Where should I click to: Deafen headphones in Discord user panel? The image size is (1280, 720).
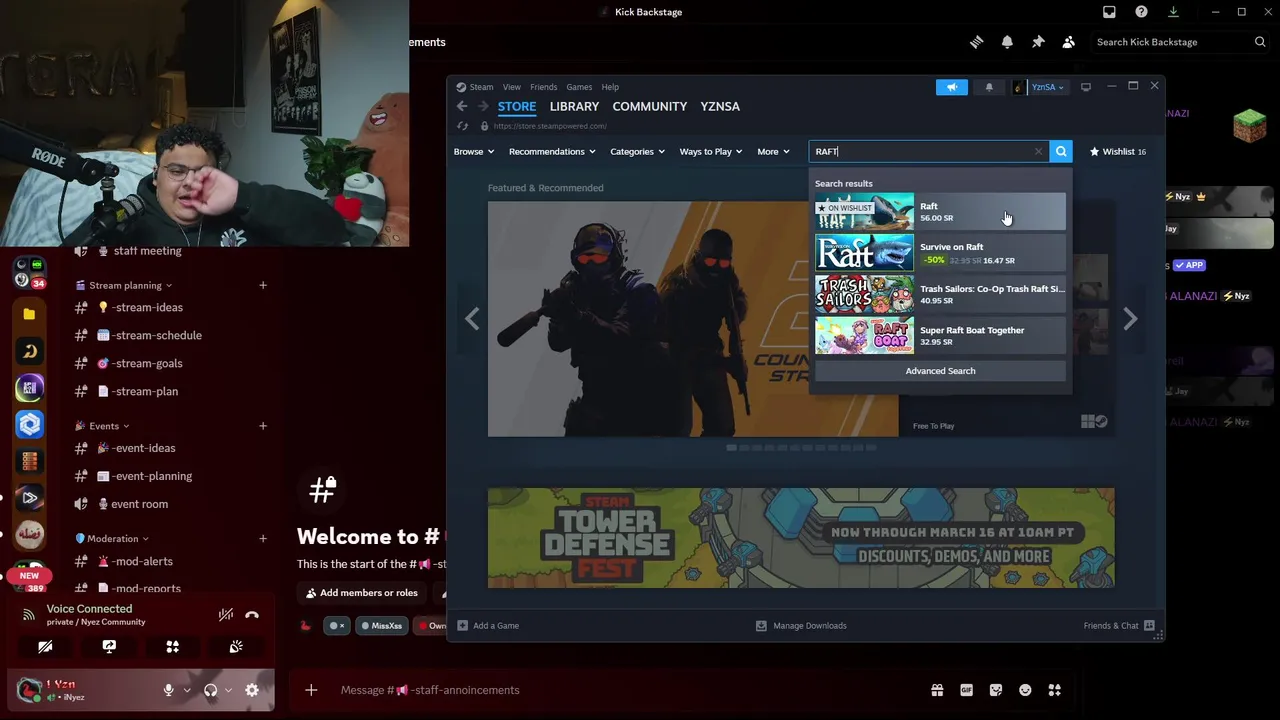[210, 690]
